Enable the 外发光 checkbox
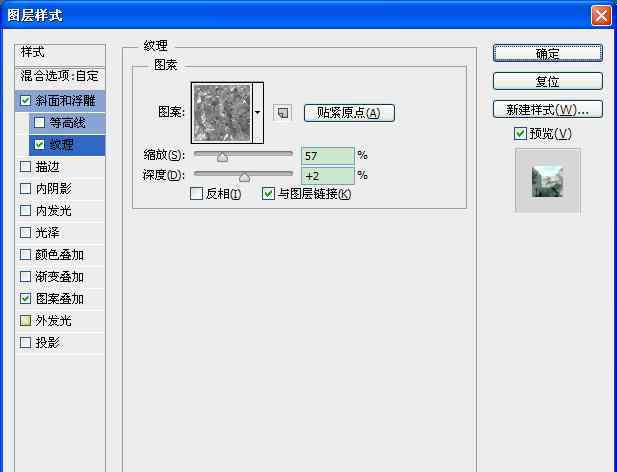The width and height of the screenshot is (617, 472). point(26,321)
